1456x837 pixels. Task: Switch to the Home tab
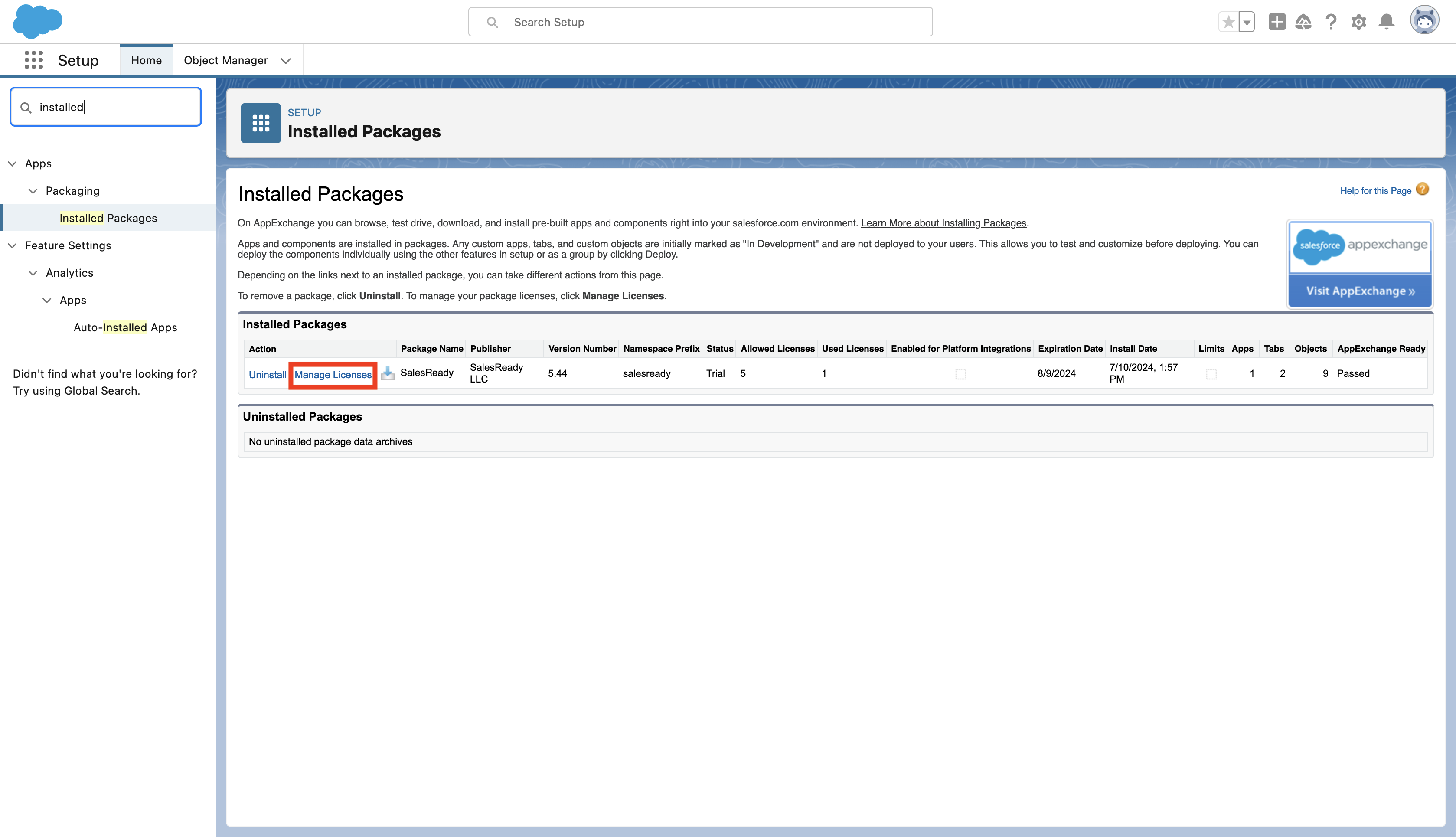point(146,60)
